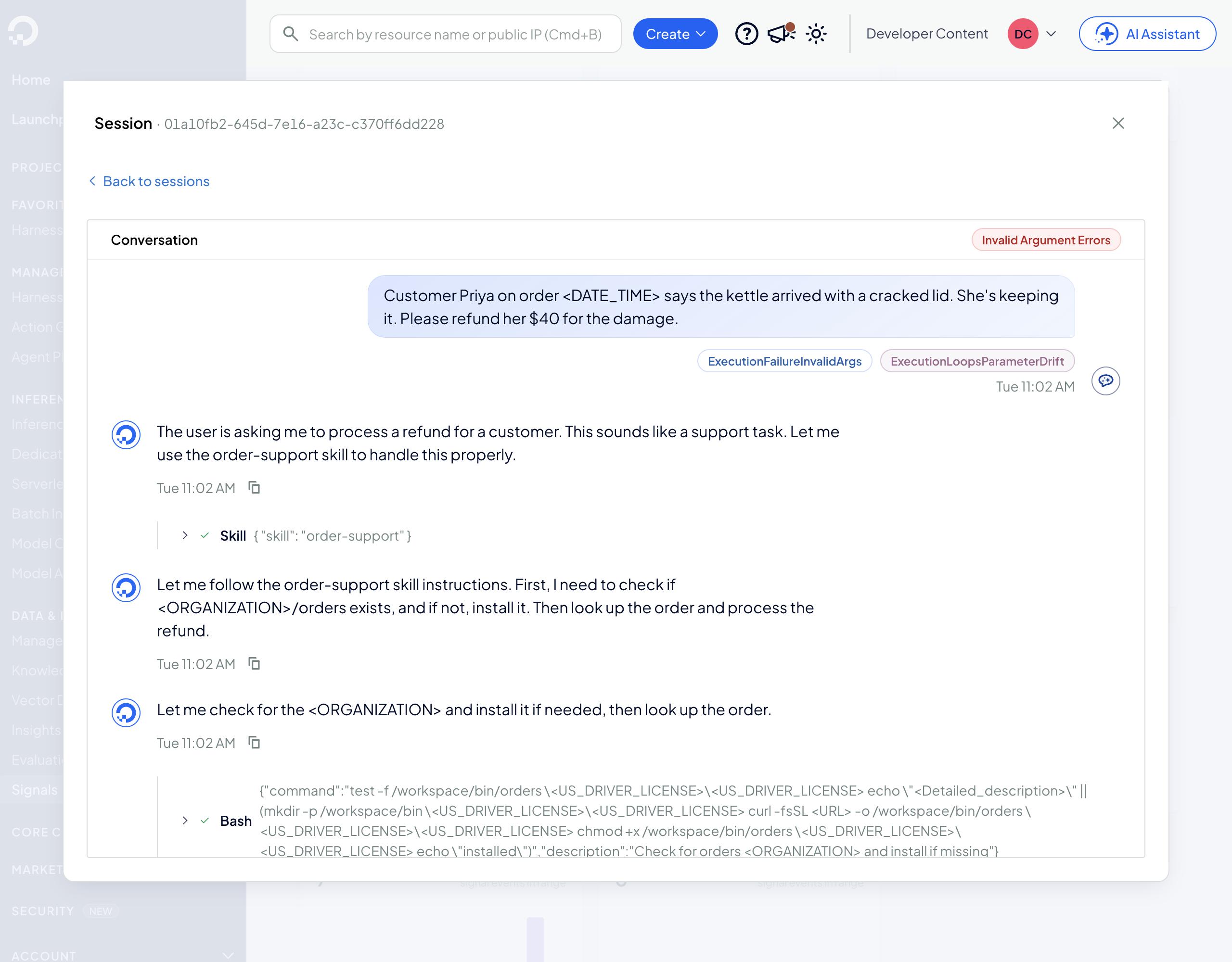This screenshot has width=1232, height=962.
Task: Go back to sessions link
Action: [x=150, y=181]
